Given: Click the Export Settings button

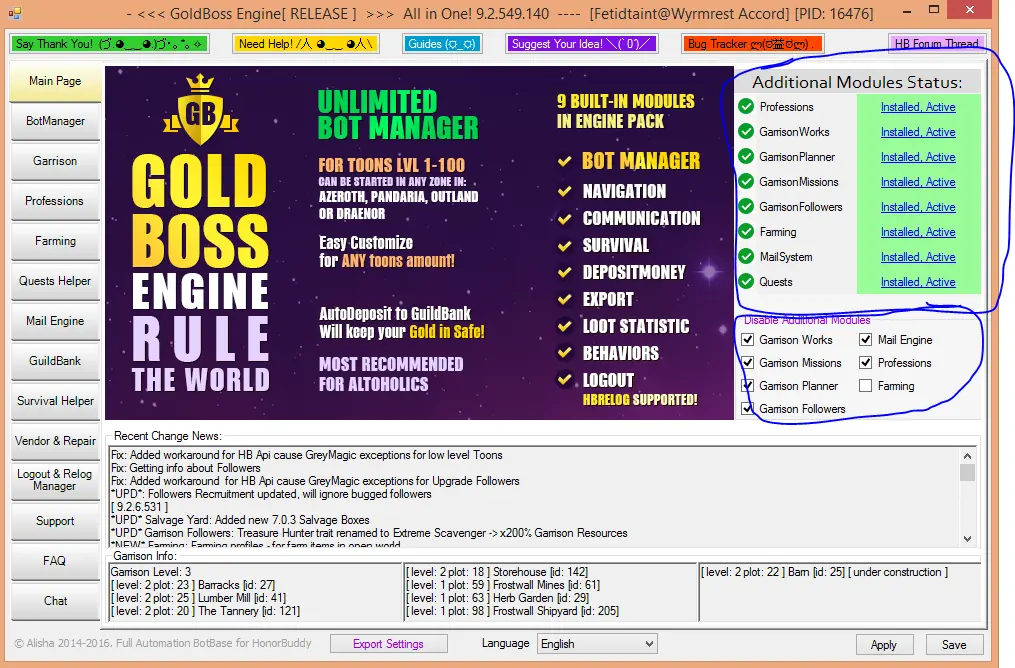Looking at the screenshot, I should point(388,644).
